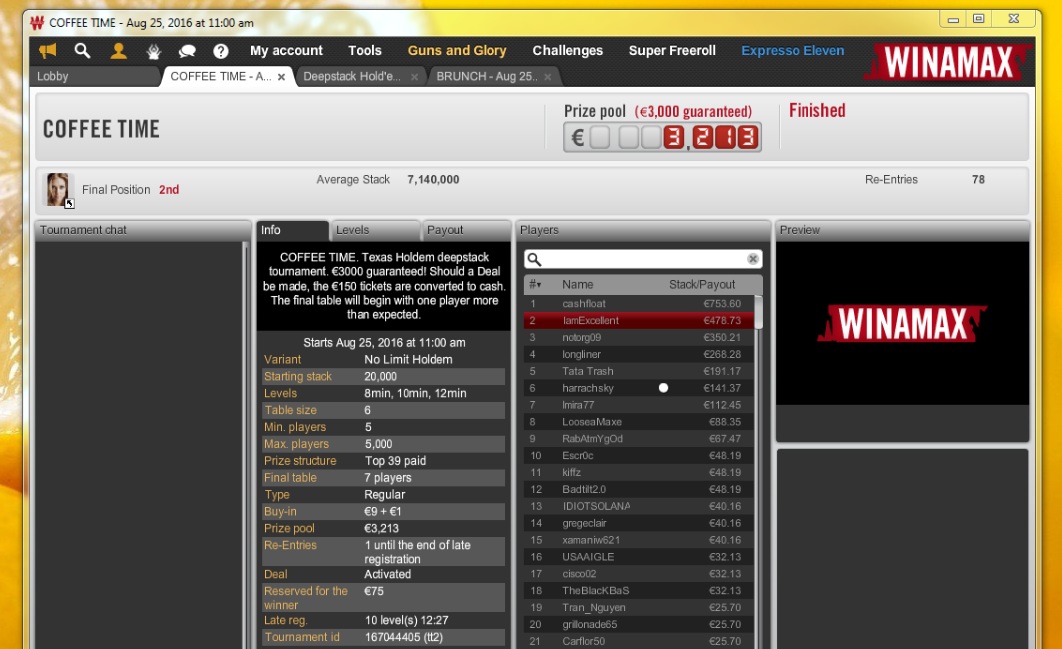Select the Info tab
Image resolution: width=1062 pixels, height=649 pixels.
click(293, 230)
